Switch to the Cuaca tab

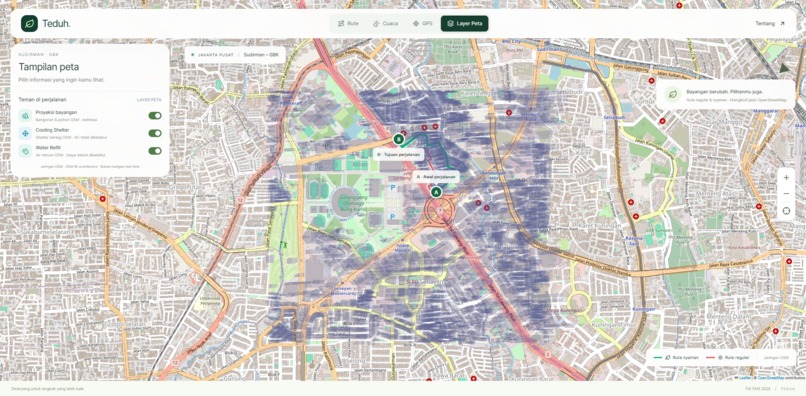(386, 24)
